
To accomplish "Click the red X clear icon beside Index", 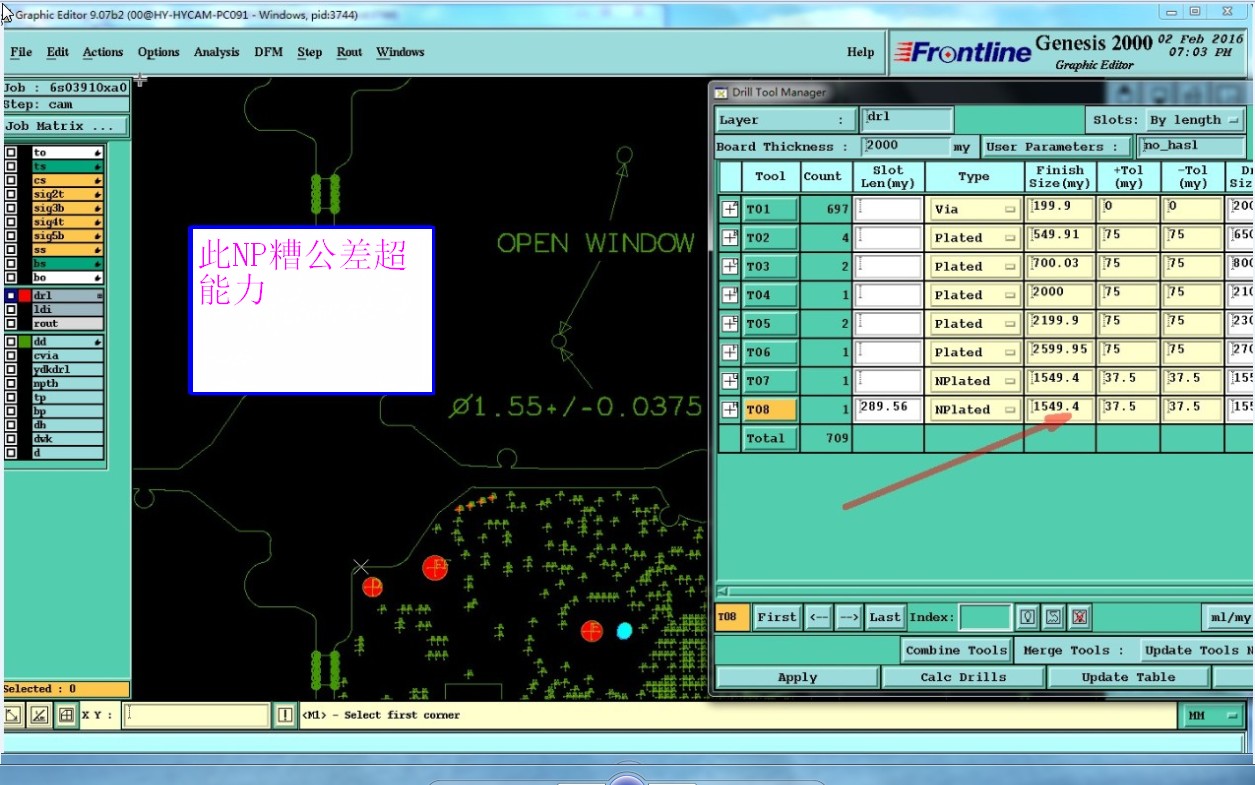I will [1079, 617].
